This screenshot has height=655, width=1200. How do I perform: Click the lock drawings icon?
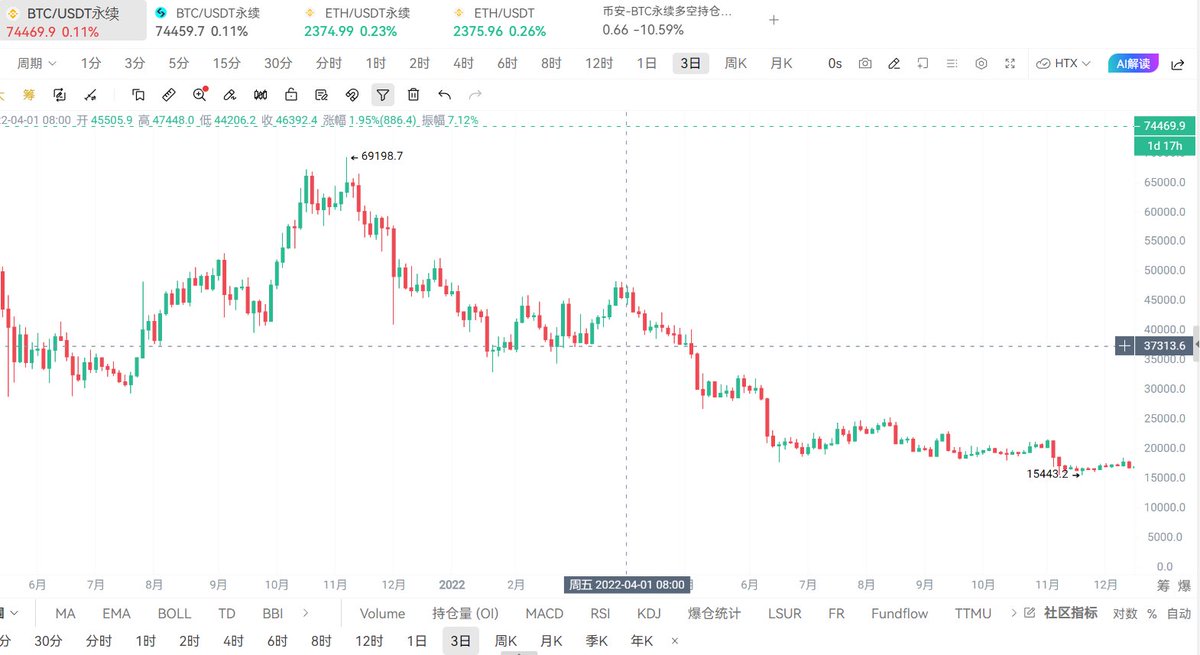(x=291, y=94)
